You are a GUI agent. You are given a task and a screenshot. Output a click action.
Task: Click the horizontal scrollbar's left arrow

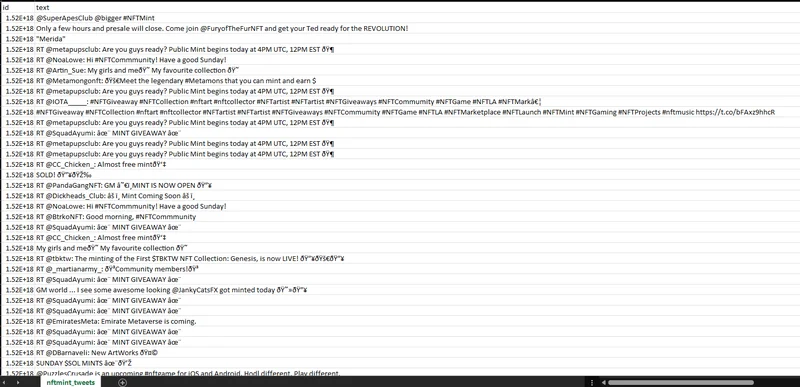603,382
